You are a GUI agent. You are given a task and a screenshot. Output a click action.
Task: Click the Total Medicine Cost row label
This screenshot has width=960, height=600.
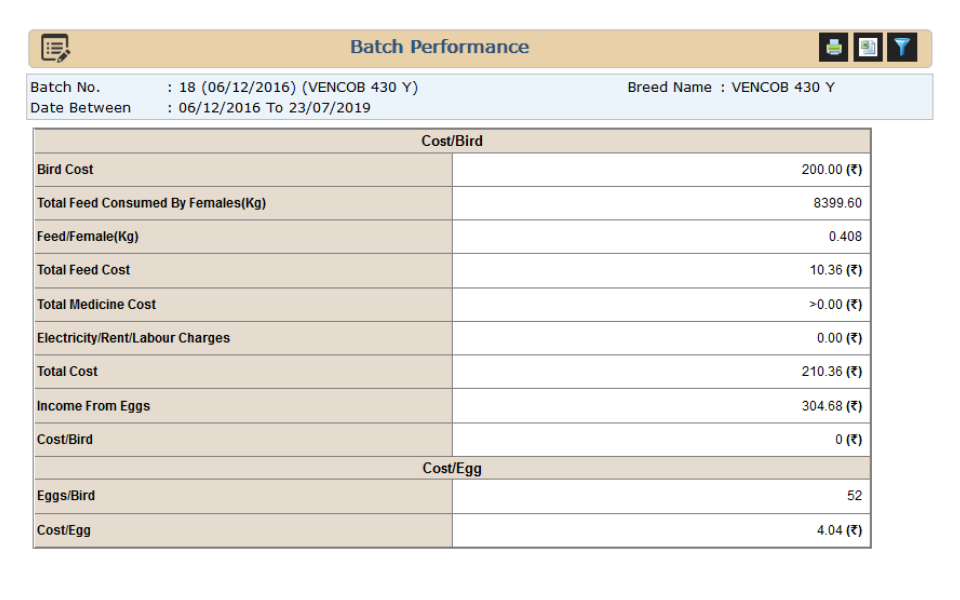96,304
